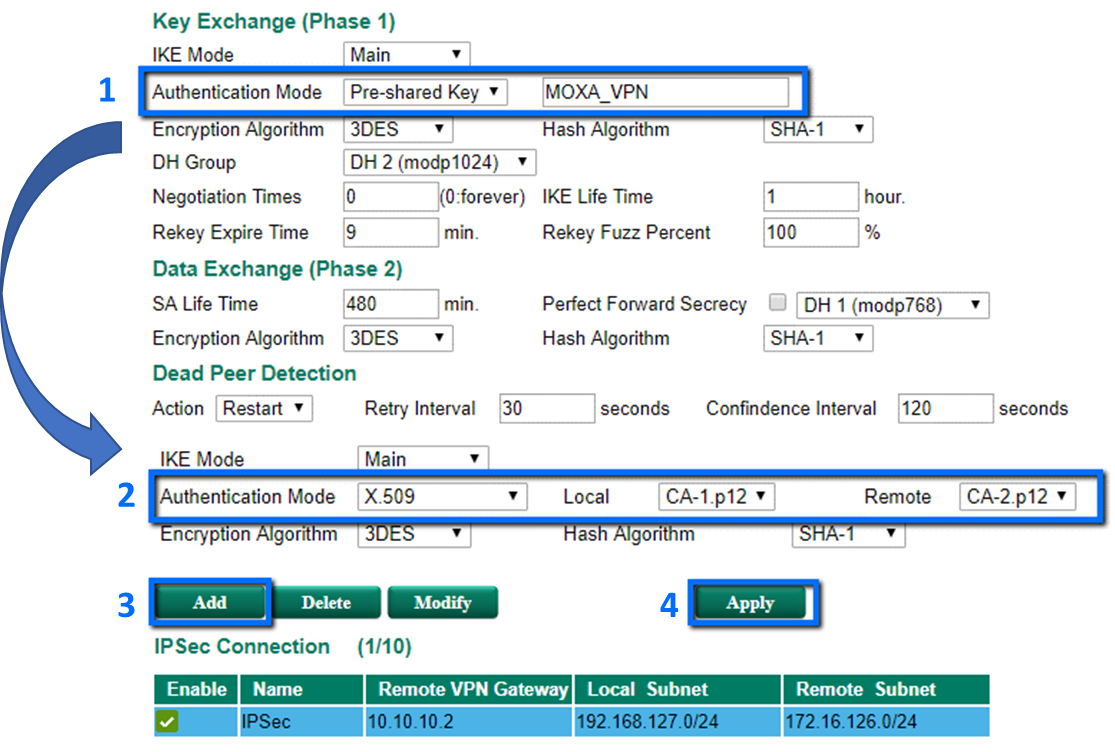Screen dimensions: 1115x752
Task: Click the SA Life Time field
Action: (389, 304)
